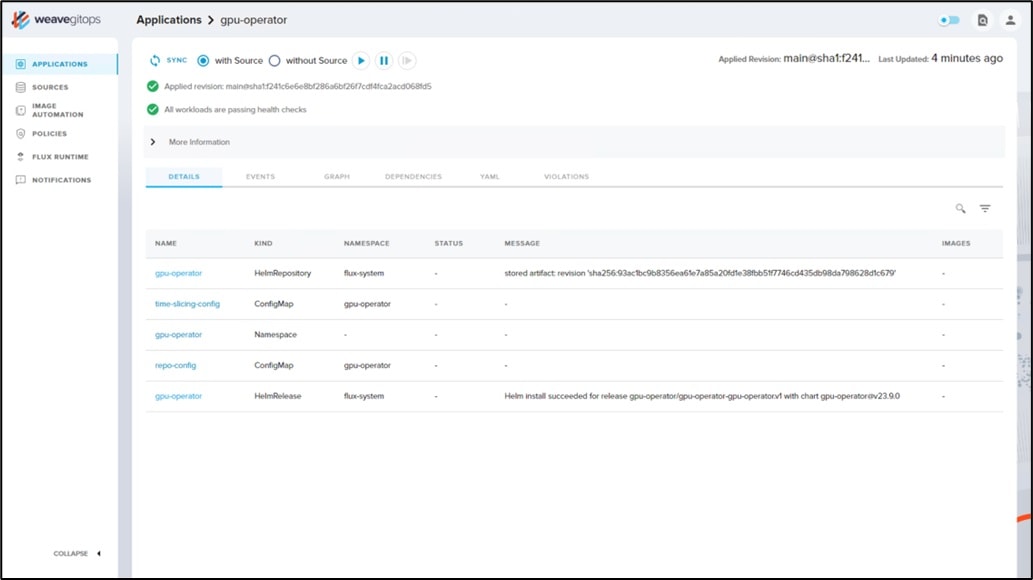The image size is (1033, 580).
Task: Open Image Automation in the sidebar
Action: pos(57,110)
